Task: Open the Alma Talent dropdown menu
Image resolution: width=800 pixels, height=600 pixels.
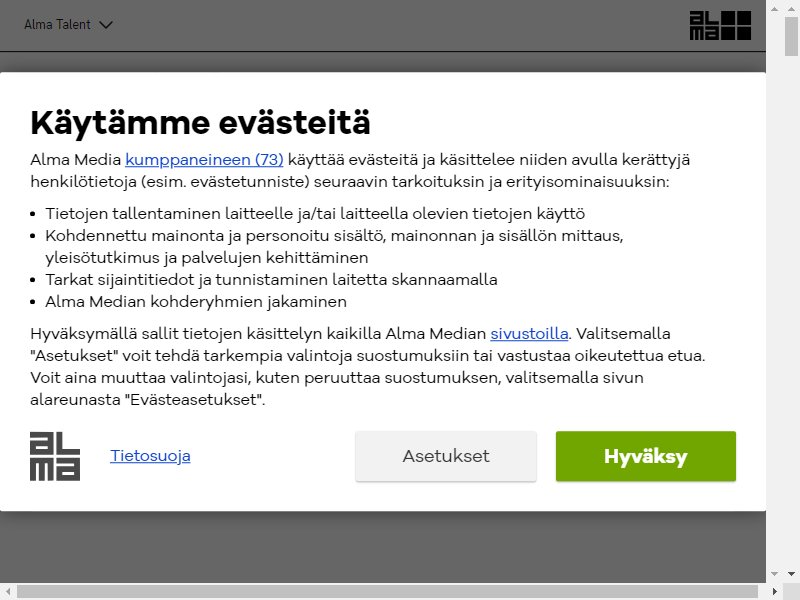Action: 68,24
